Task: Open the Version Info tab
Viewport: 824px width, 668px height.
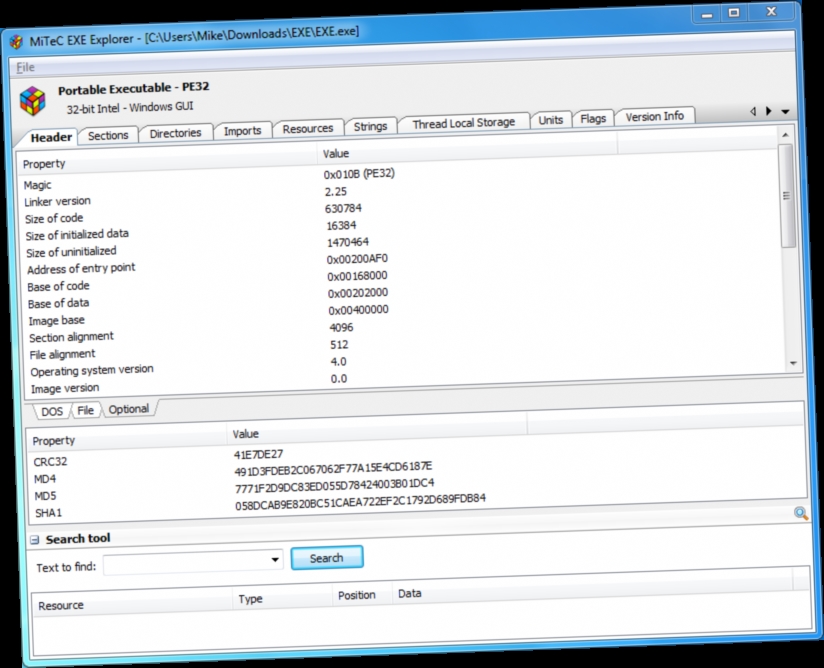Action: click(655, 116)
